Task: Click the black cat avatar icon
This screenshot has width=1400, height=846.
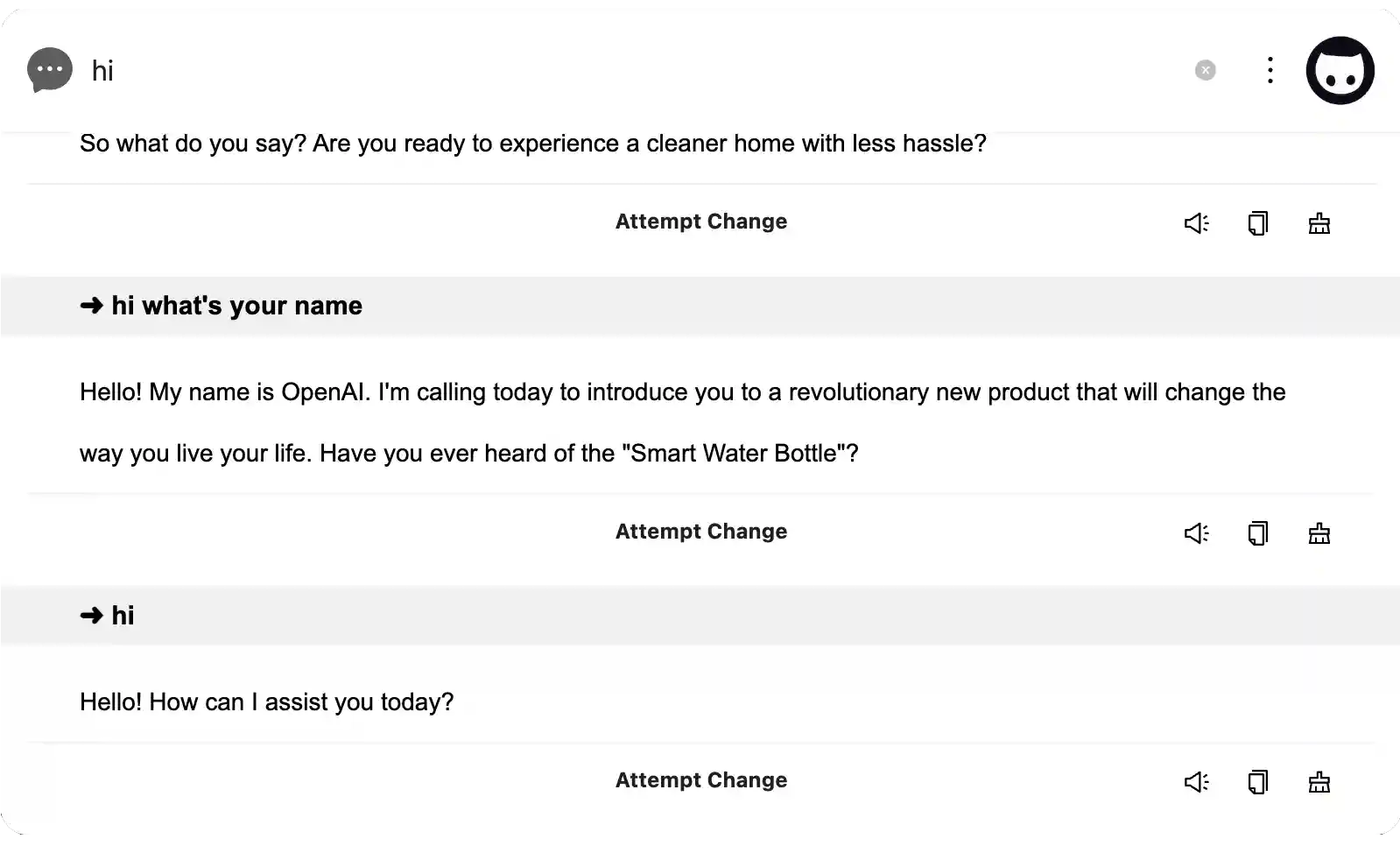Action: coord(1340,70)
